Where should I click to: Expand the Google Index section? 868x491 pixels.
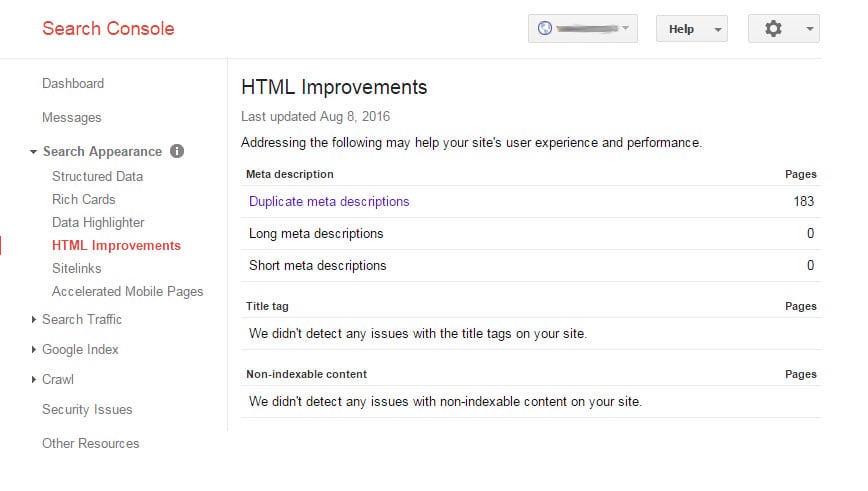[34, 349]
